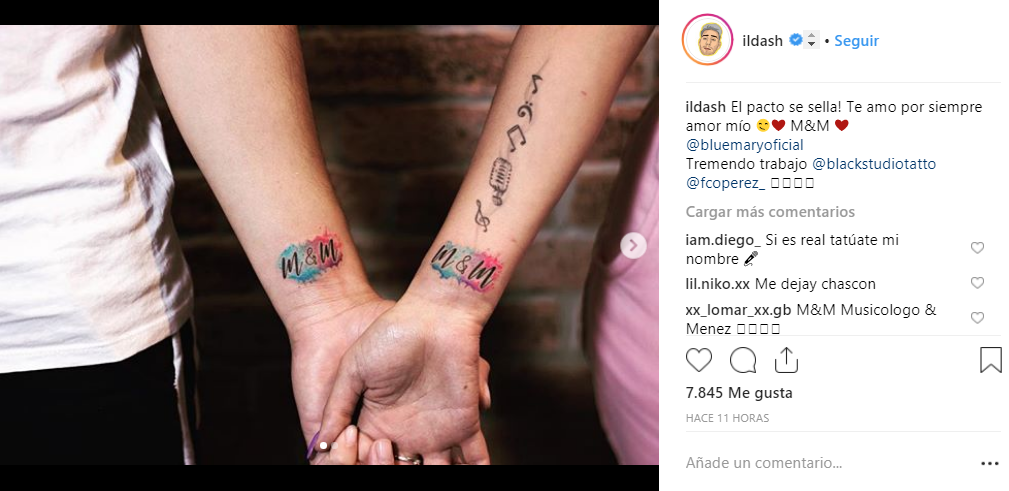Like the lil.niko.xx comment heart
Screen dimensions: 1009x491
[977, 283]
